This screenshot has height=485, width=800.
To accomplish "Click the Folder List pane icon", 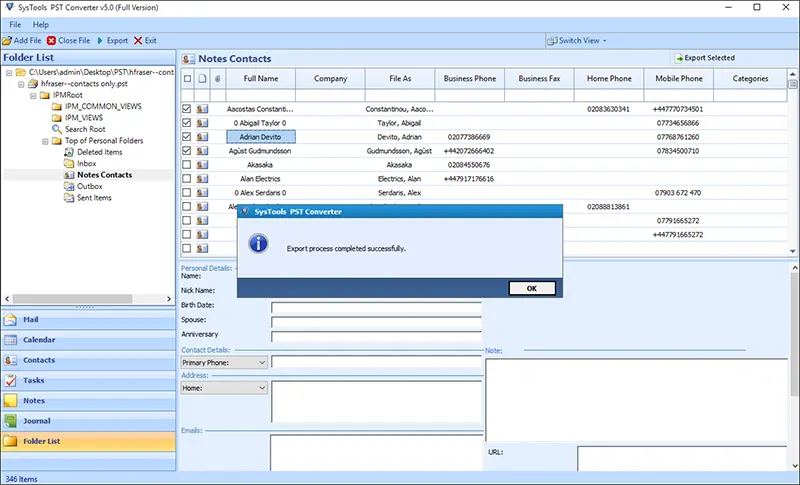I will 11,441.
